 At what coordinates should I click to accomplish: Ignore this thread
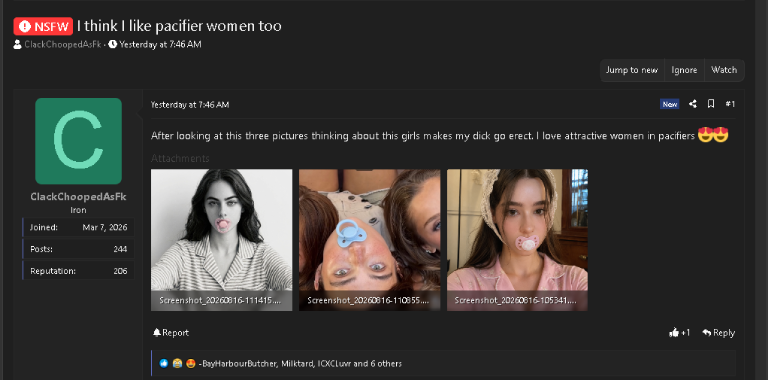pyautogui.click(x=684, y=70)
